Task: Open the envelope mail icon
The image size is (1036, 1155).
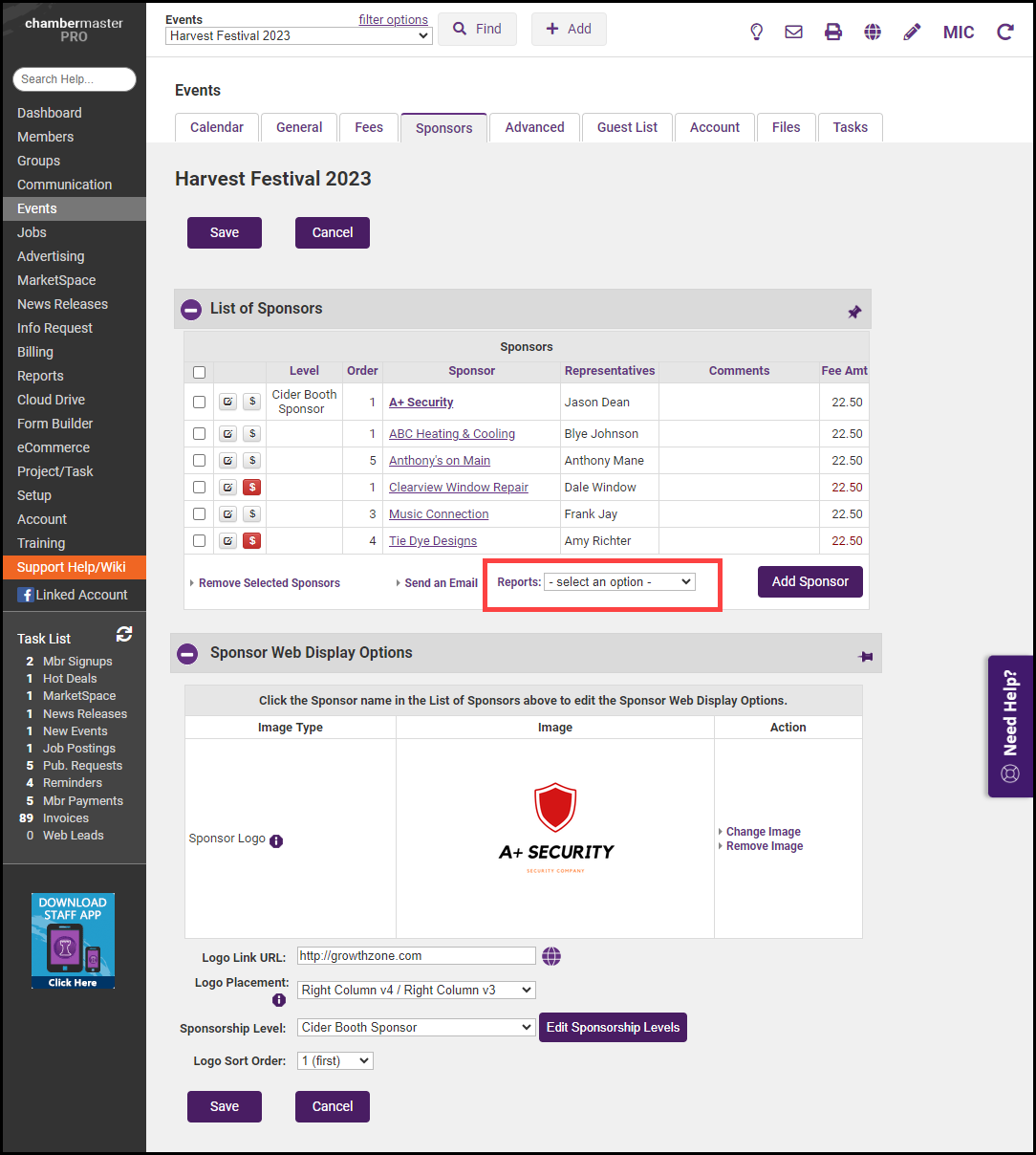Action: (793, 32)
